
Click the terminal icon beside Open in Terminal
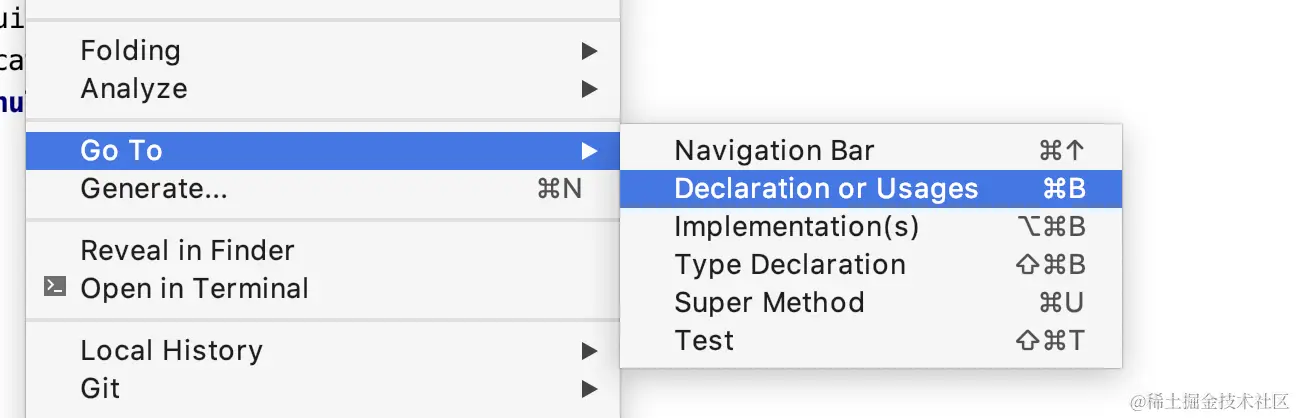click(55, 288)
